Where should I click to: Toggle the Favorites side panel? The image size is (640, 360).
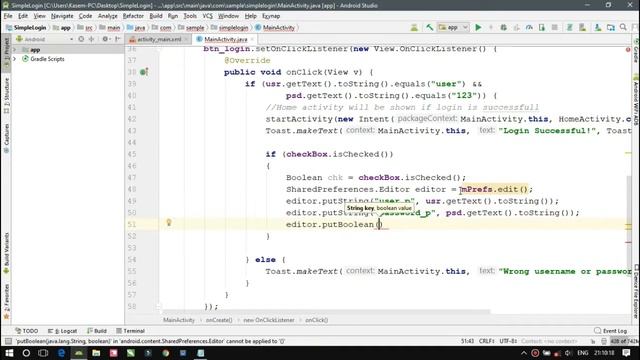(6, 301)
